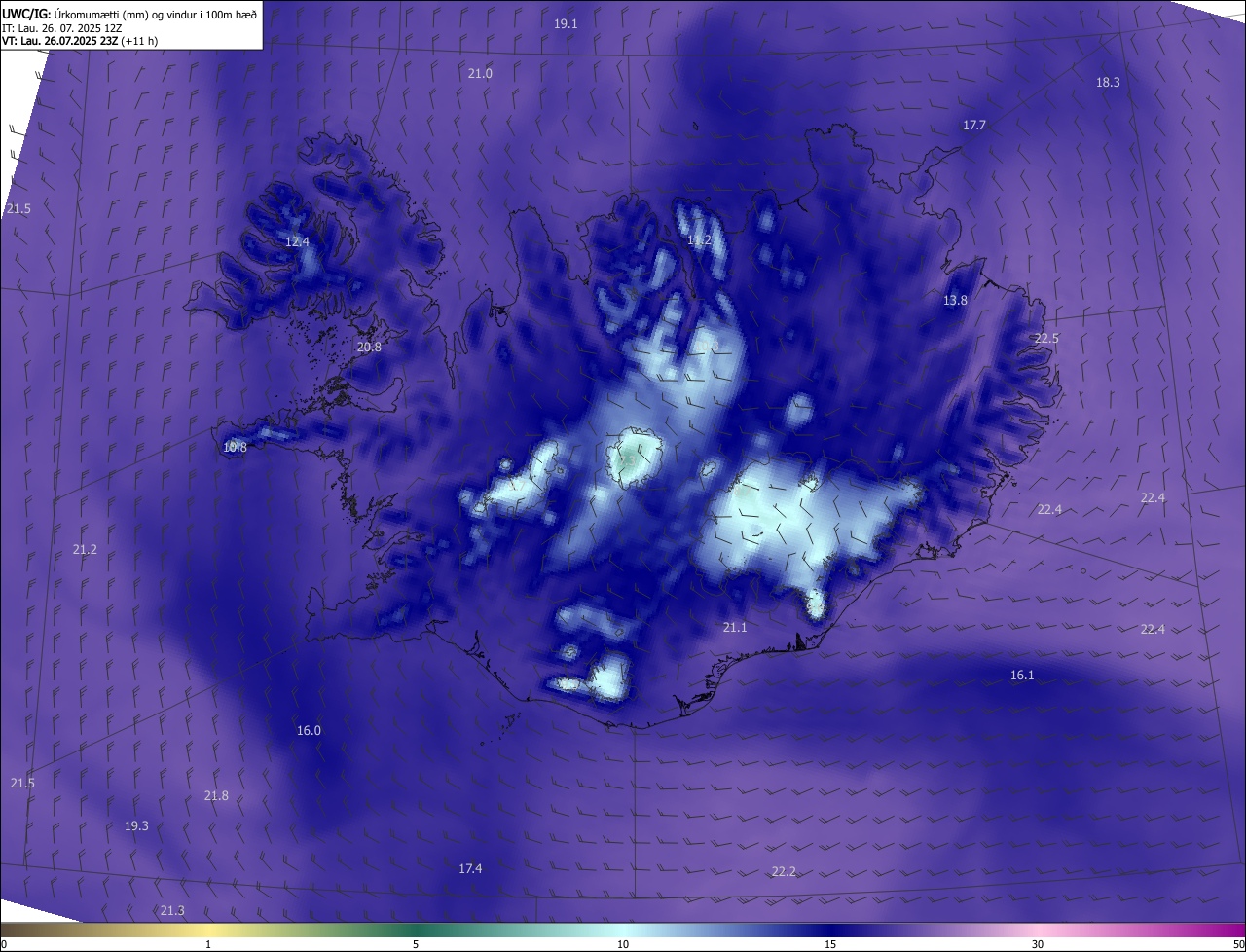The width and height of the screenshot is (1246, 952).
Task: Click the color scale label 15
Action: point(830,945)
